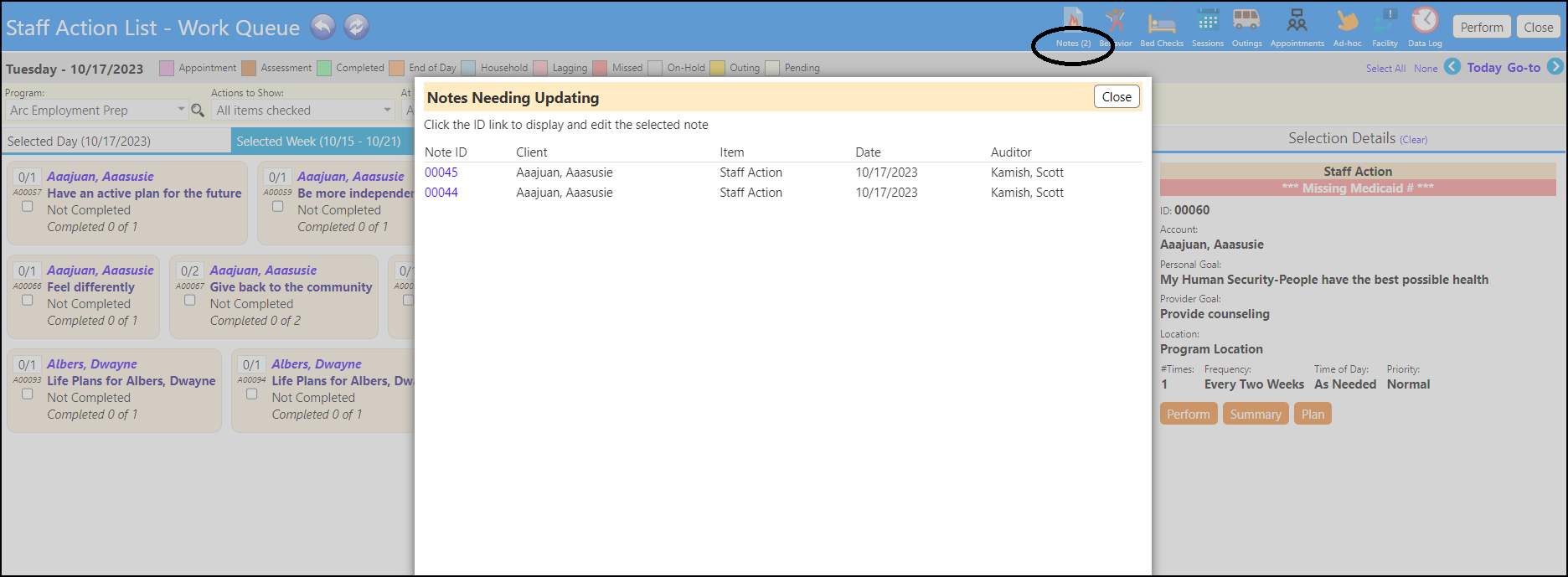Click the back arrow icon beside Work Queue
Viewport: 1568px width, 577px height.
pyautogui.click(x=322, y=27)
